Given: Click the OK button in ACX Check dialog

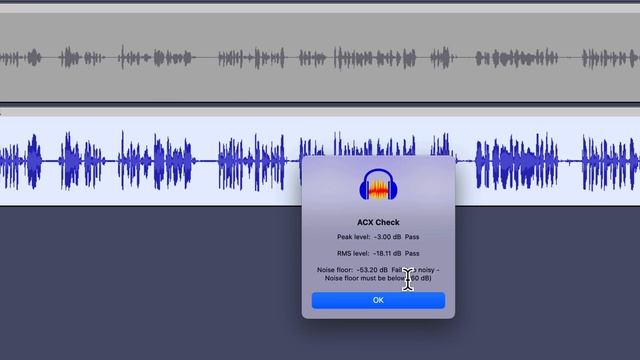Looking at the screenshot, I should pyautogui.click(x=378, y=300).
